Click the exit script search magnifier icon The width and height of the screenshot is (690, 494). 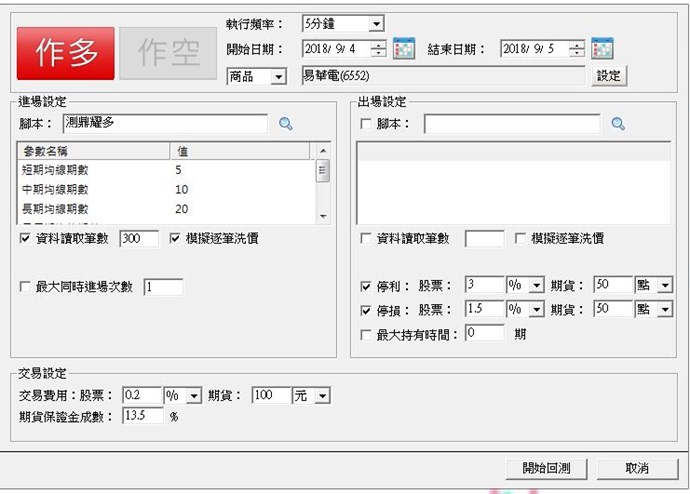point(618,124)
